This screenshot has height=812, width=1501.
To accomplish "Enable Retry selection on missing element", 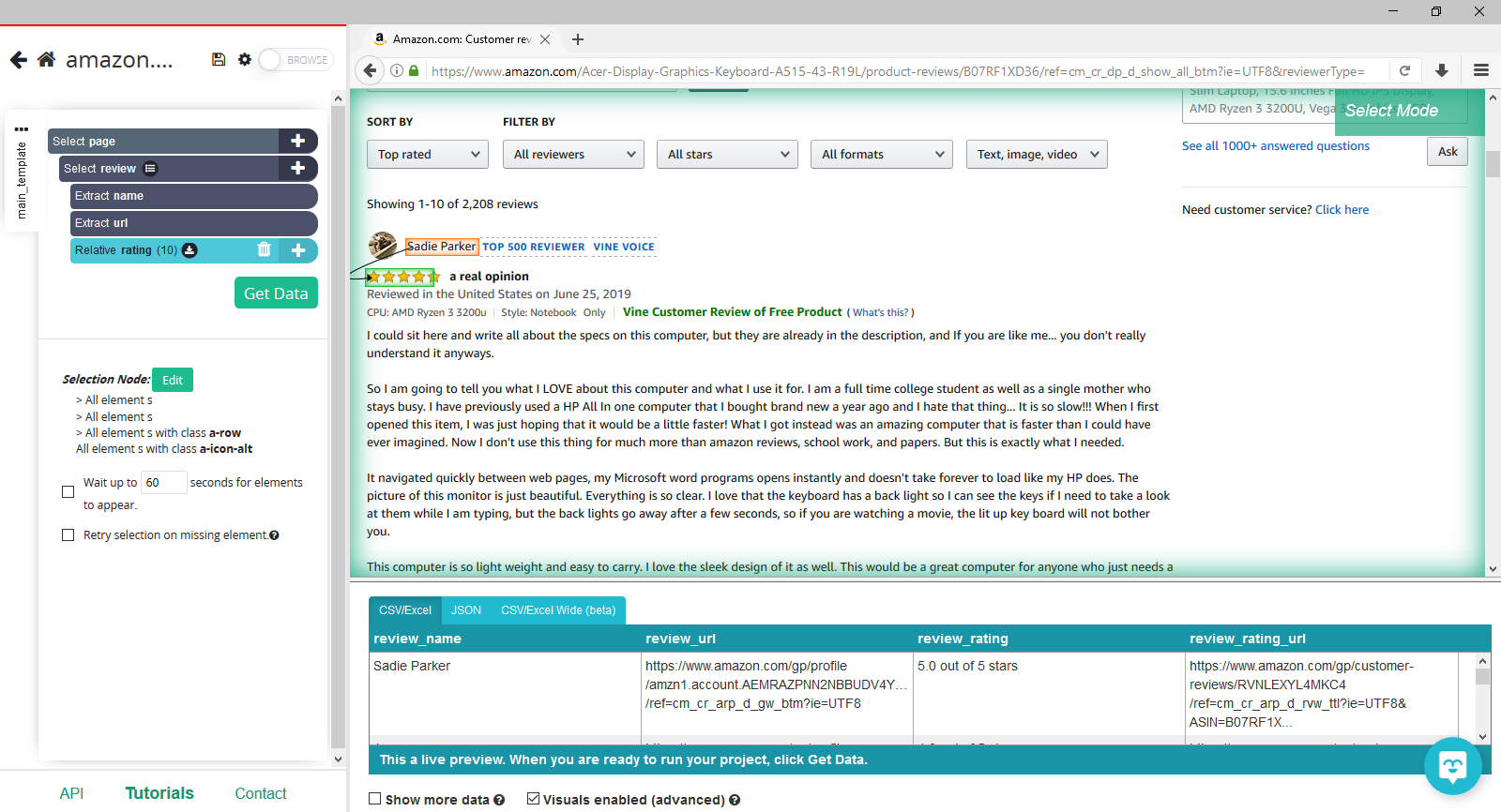I will click(68, 535).
